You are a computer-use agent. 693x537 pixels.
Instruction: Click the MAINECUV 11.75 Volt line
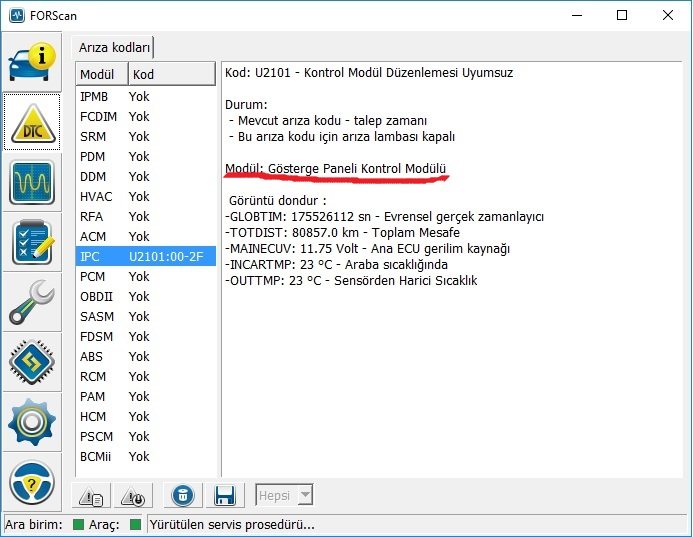(367, 248)
